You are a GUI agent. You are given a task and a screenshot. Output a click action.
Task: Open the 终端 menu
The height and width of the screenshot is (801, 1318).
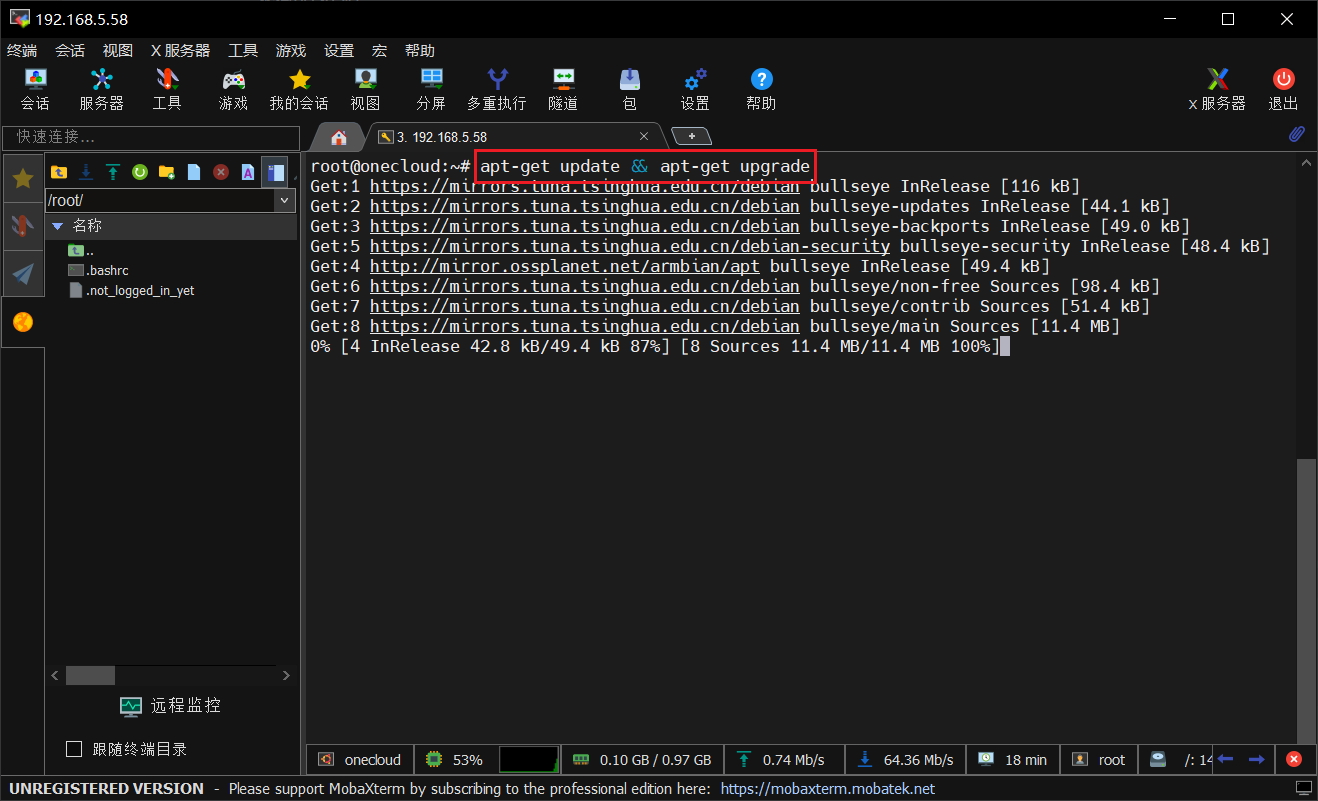(22, 51)
